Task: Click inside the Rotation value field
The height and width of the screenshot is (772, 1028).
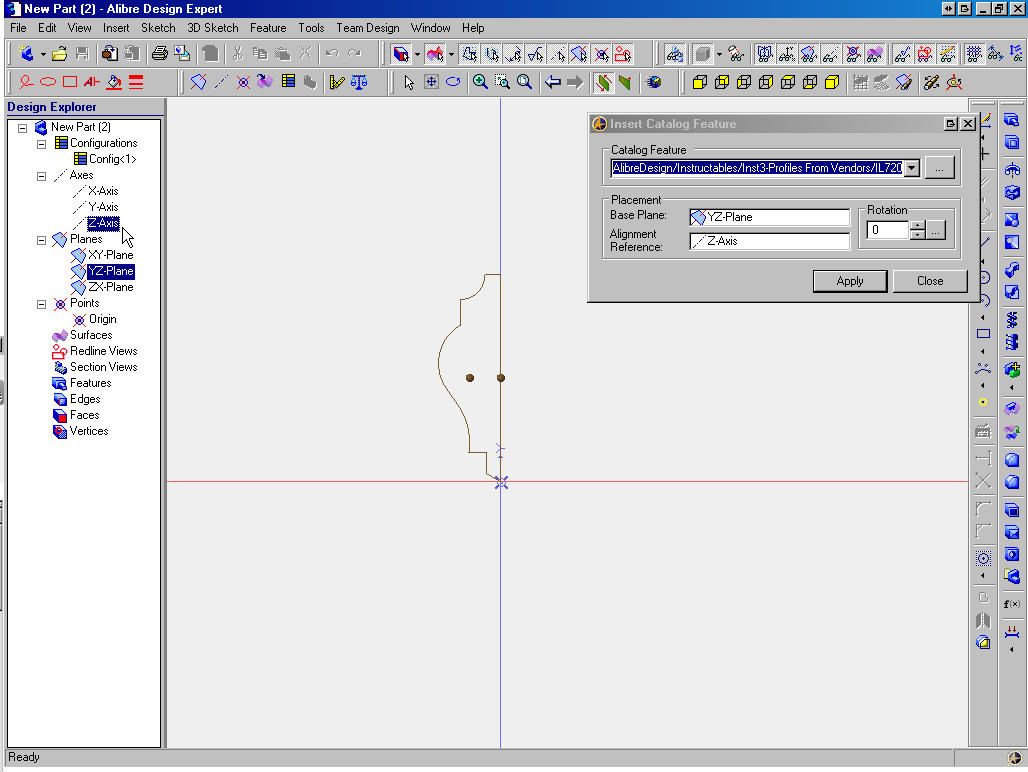Action: tap(888, 230)
